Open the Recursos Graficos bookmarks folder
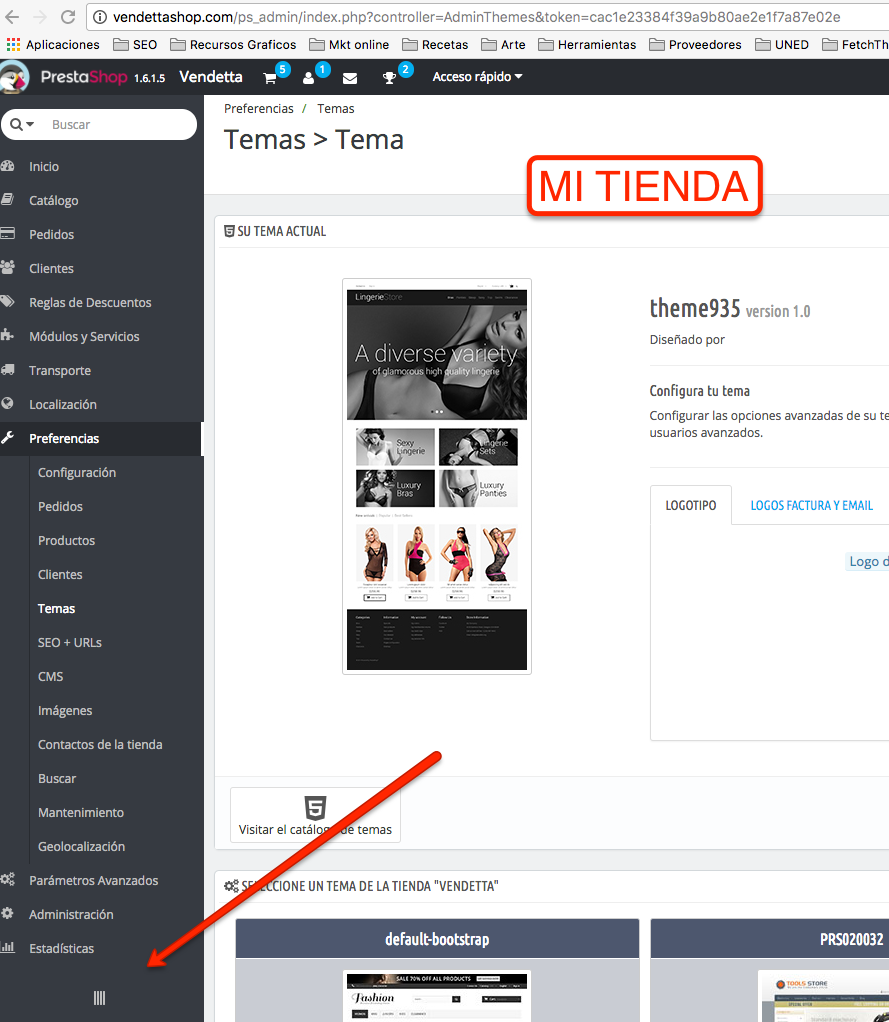This screenshot has height=1022, width=889. pyautogui.click(x=233, y=44)
